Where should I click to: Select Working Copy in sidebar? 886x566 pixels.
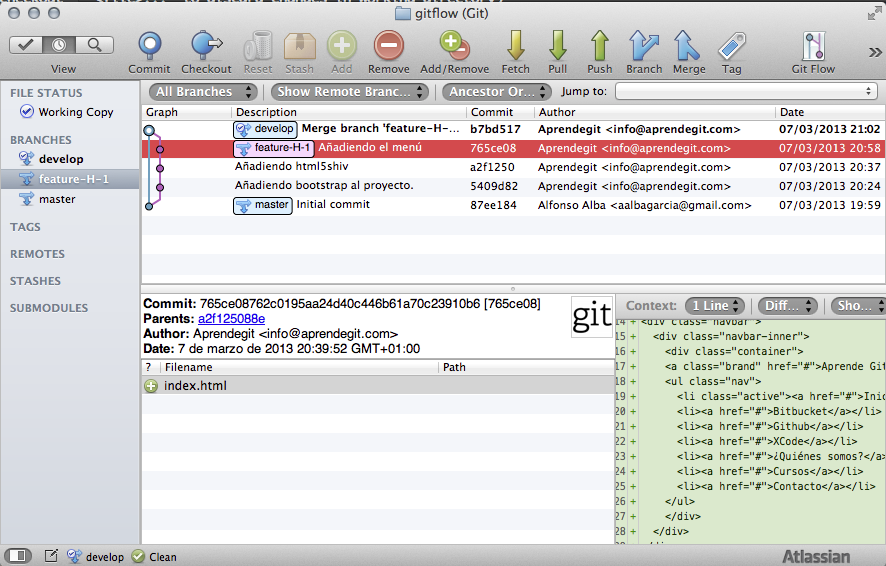[75, 112]
